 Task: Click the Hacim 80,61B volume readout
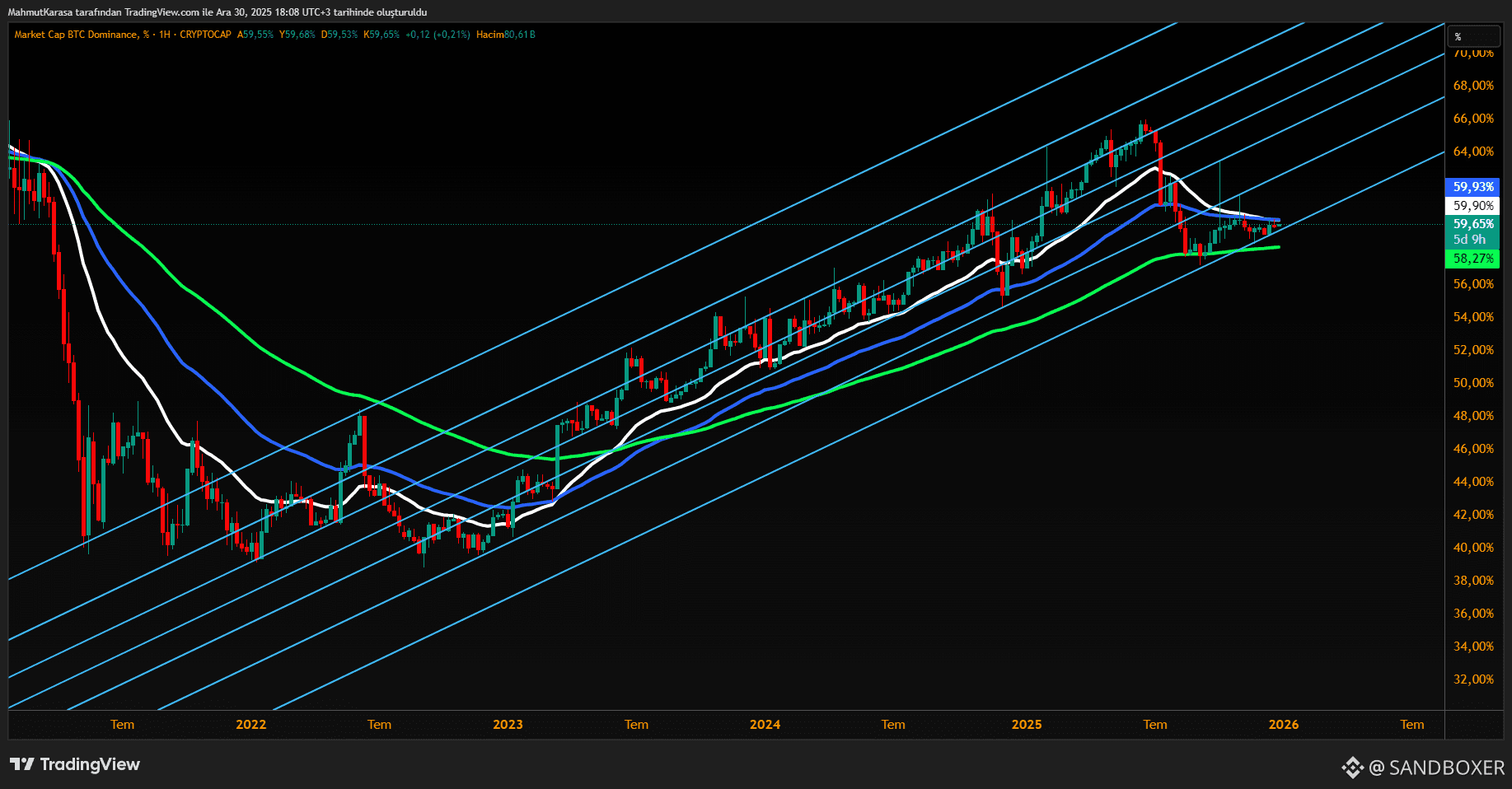pyautogui.click(x=506, y=35)
